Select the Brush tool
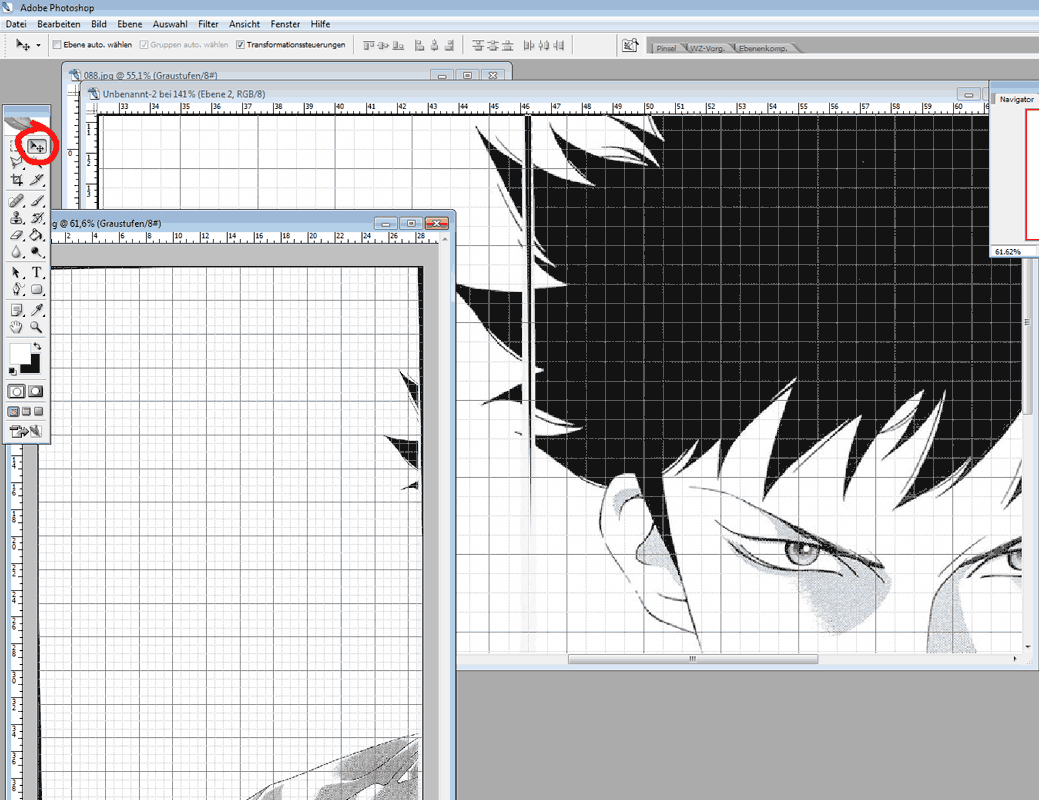 pos(37,200)
